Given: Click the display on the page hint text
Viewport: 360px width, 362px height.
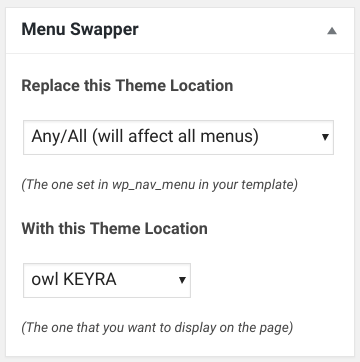Looking at the screenshot, I should [157, 328].
